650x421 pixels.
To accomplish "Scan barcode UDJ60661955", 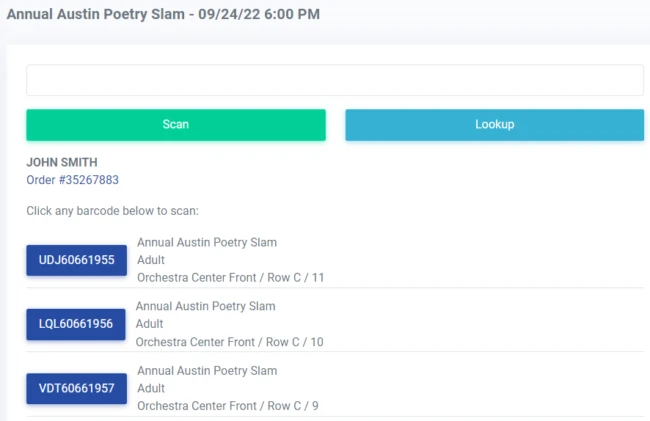I will click(x=76, y=261).
